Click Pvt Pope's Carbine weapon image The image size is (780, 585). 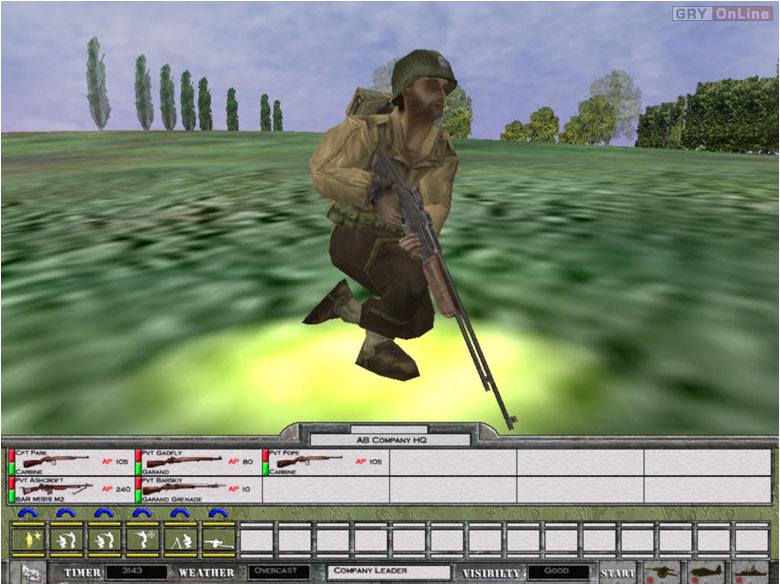309,461
